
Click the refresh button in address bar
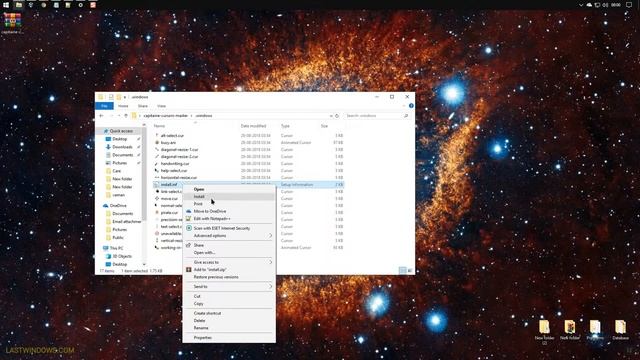(x=337, y=116)
